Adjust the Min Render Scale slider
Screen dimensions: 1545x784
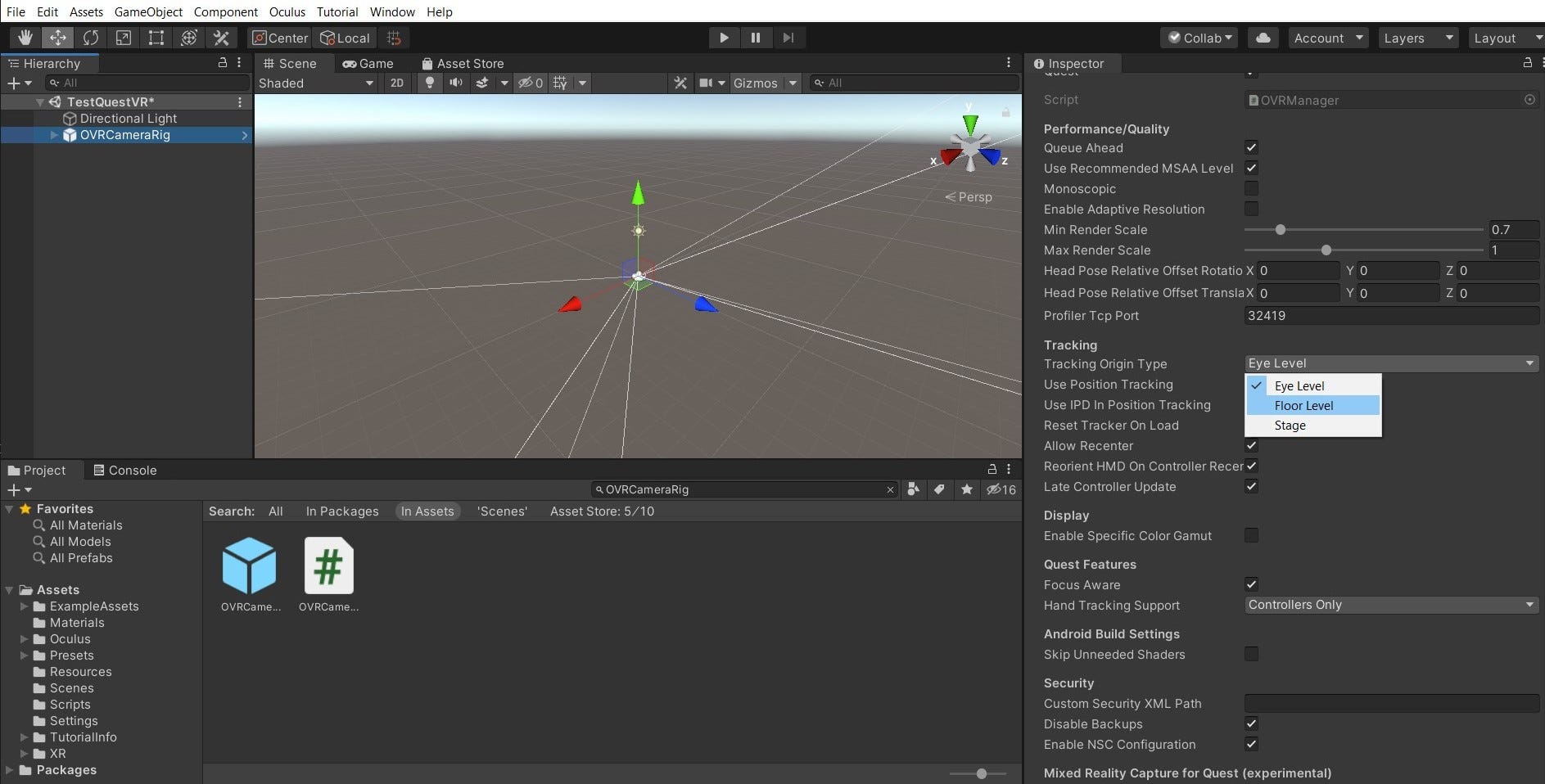[x=1363, y=230]
